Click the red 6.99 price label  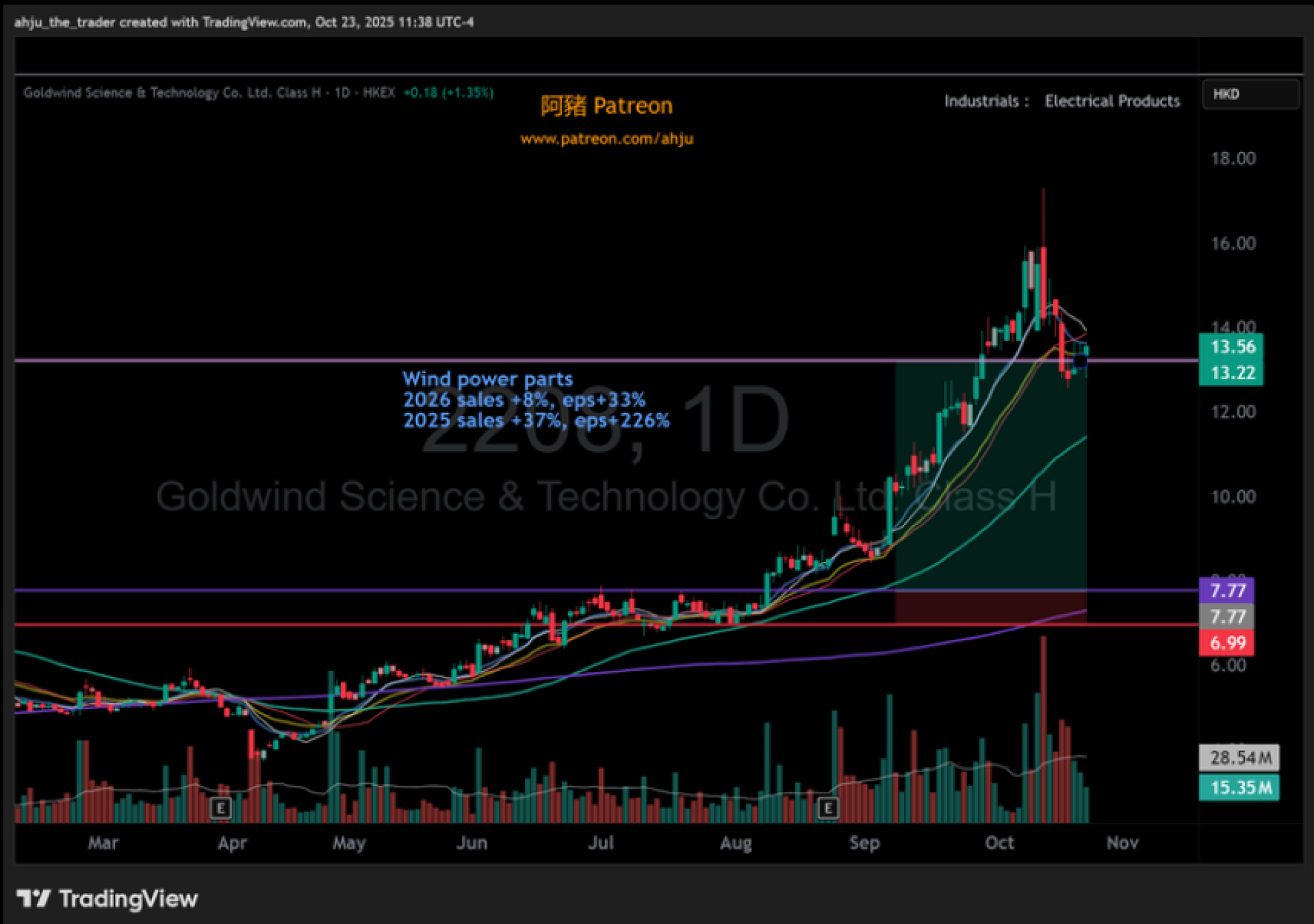(1227, 643)
